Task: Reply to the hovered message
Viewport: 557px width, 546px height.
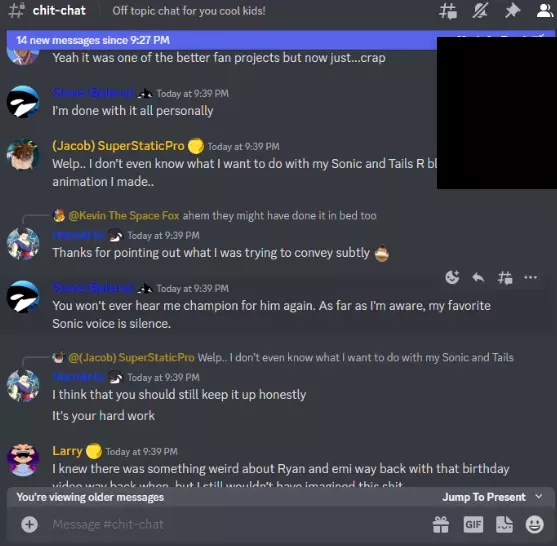Action: [x=478, y=277]
